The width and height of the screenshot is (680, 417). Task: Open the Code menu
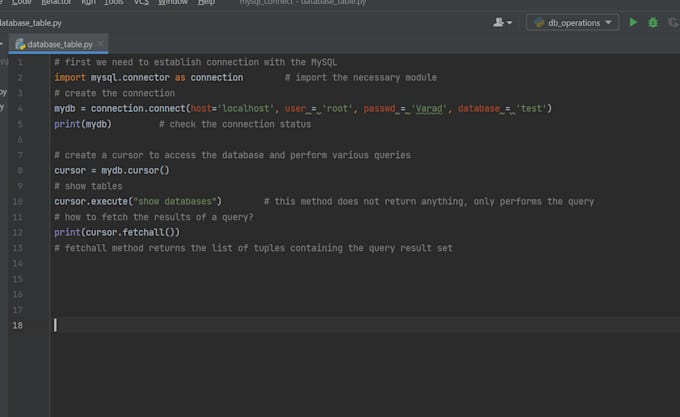click(22, 3)
